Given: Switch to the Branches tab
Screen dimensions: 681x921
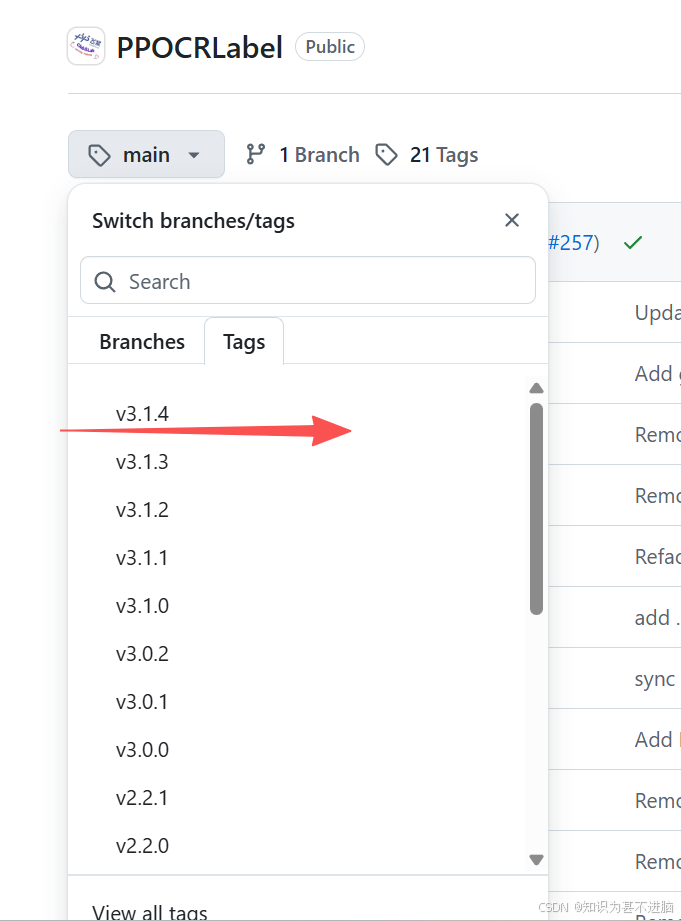Looking at the screenshot, I should (142, 342).
